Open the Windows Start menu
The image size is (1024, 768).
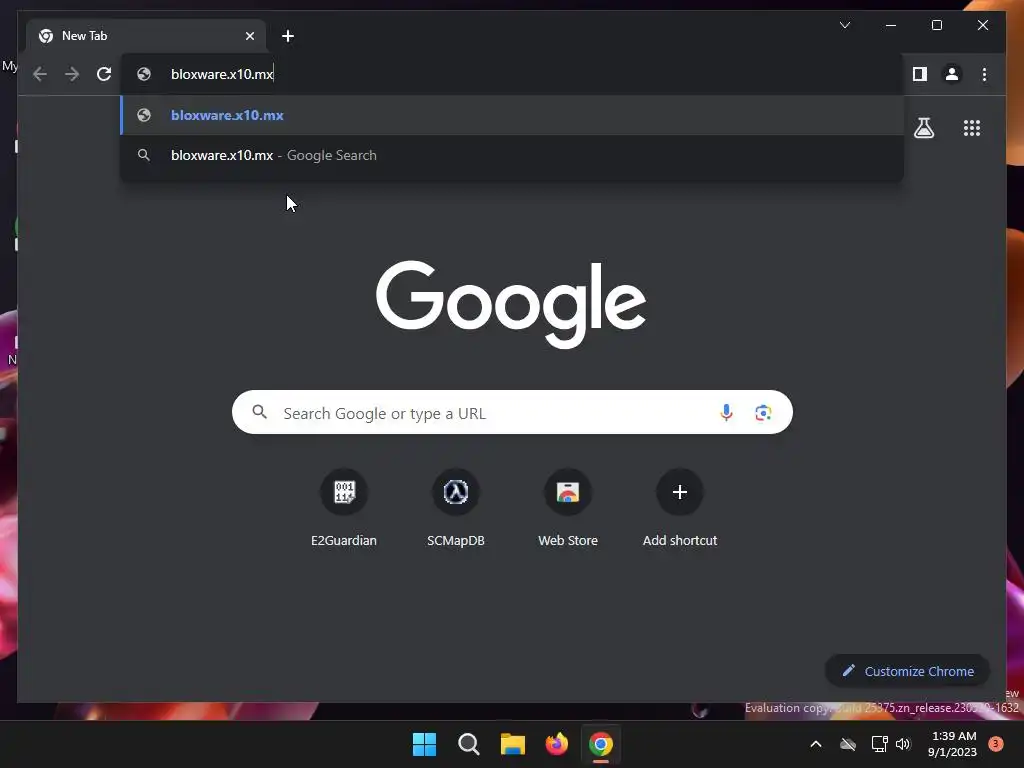424,744
